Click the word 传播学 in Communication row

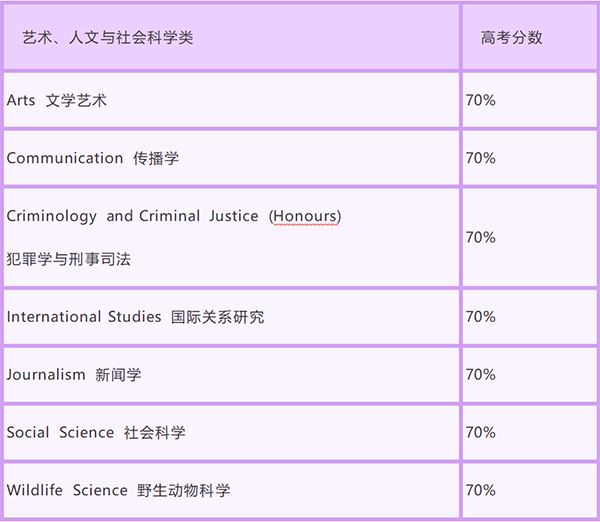click(x=156, y=158)
